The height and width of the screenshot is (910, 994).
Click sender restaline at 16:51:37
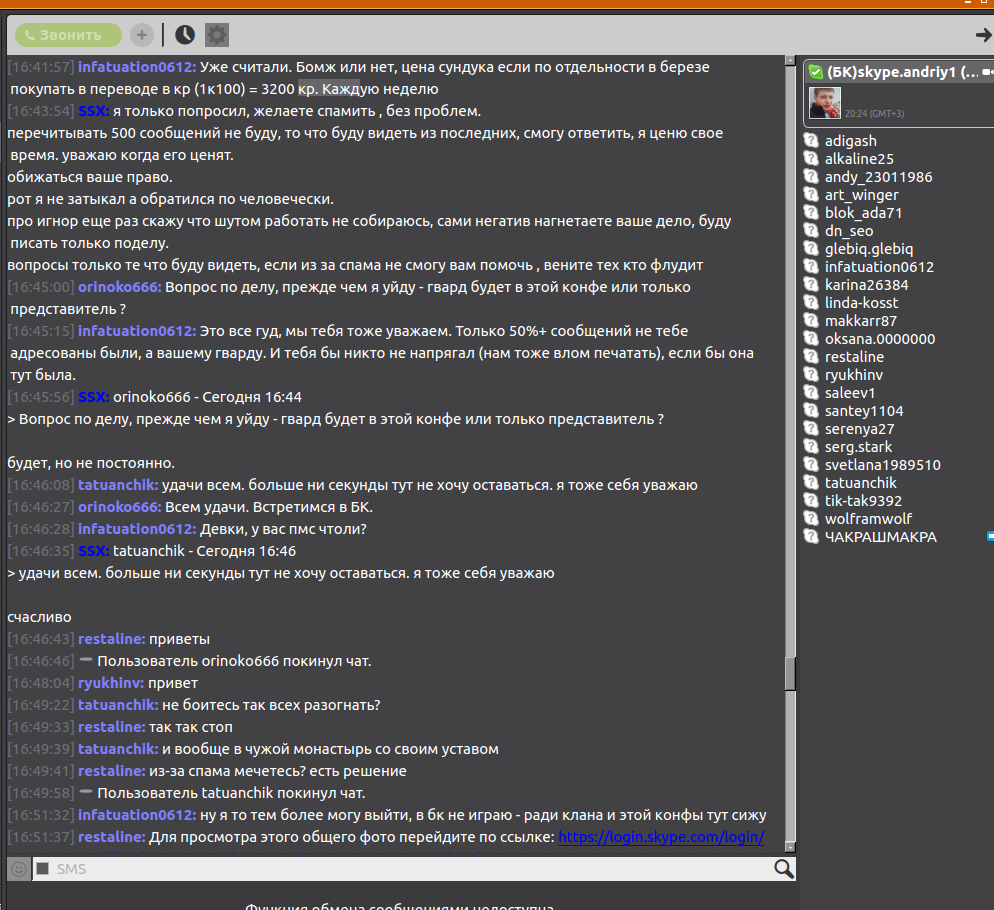112,837
